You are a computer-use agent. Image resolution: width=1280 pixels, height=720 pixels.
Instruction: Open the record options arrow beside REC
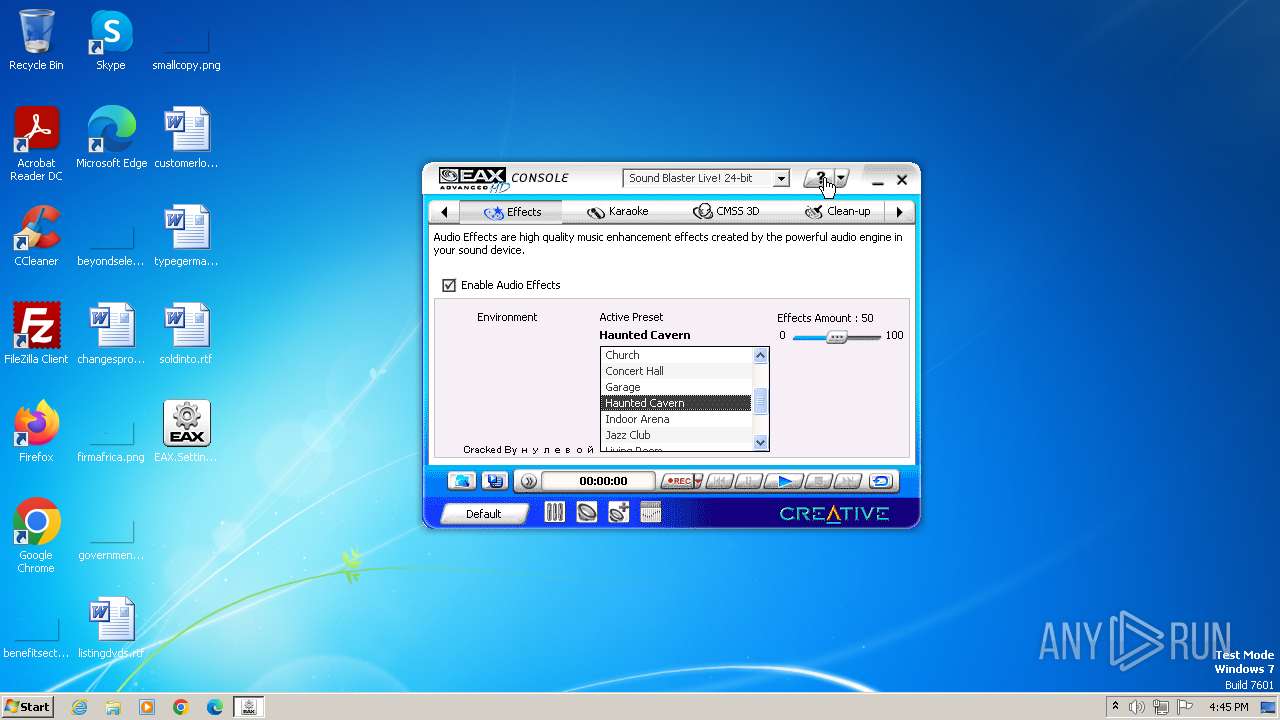[x=698, y=481]
